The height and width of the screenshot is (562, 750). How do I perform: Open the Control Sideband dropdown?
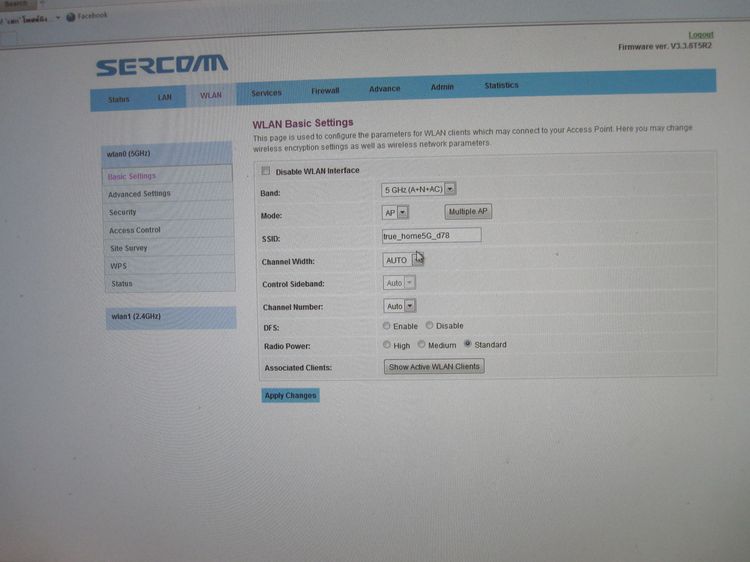tap(399, 283)
